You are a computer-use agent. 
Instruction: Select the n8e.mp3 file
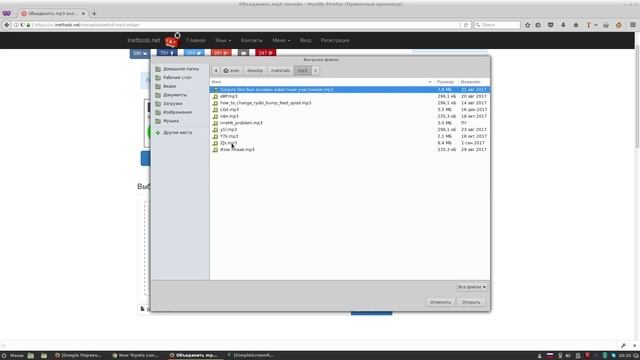pyautogui.click(x=350, y=116)
